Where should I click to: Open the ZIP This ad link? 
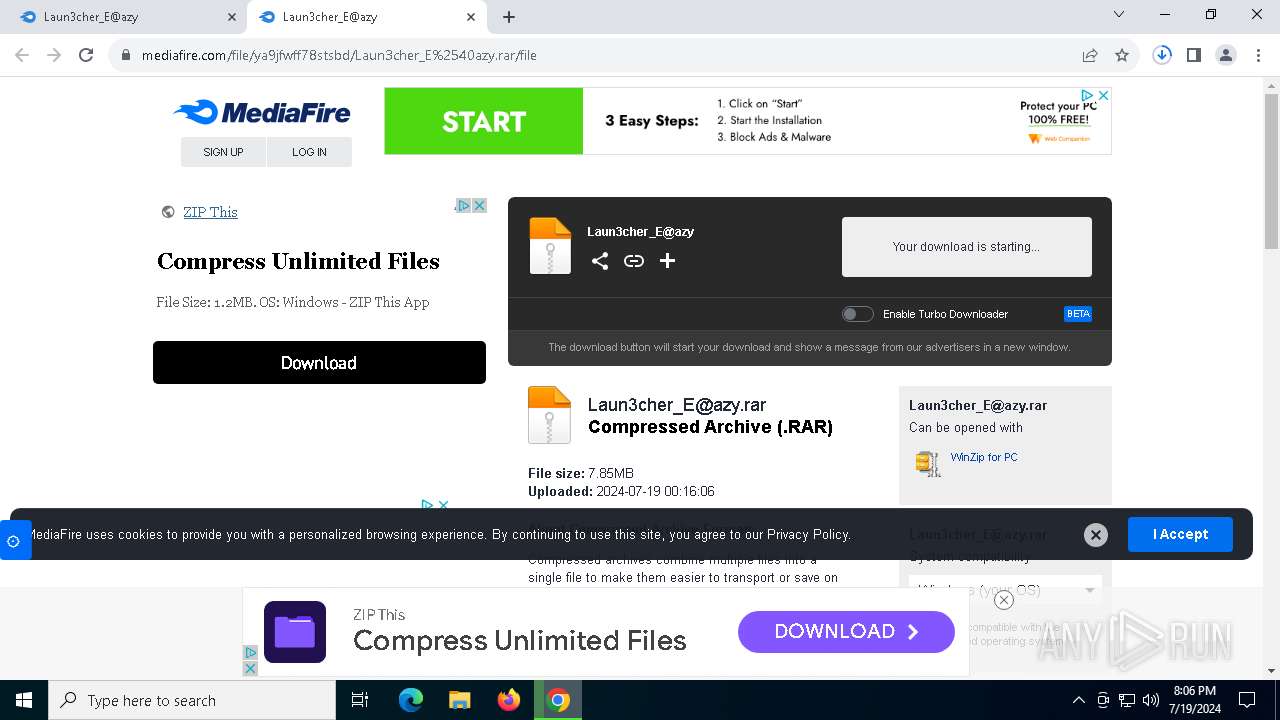pos(210,212)
